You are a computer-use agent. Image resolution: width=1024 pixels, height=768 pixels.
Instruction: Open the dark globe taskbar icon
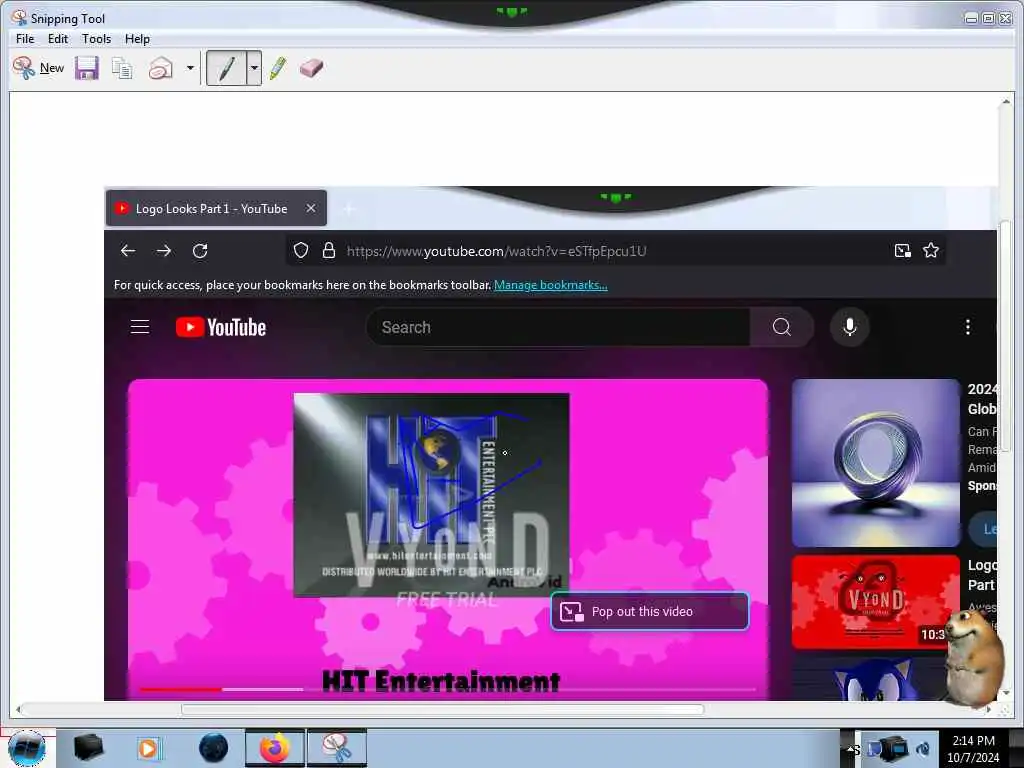tap(213, 748)
